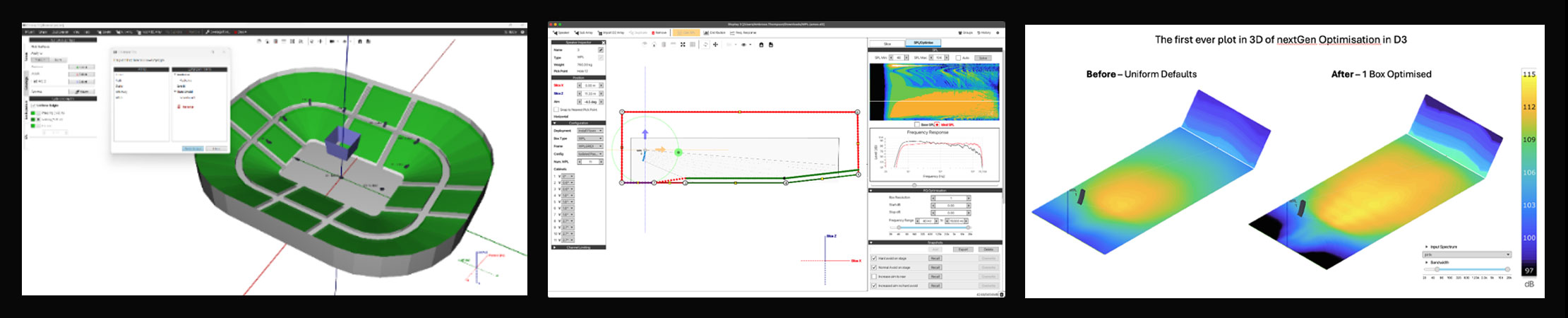The height and width of the screenshot is (318, 1568).
Task: Select the pan move arrows tool
Action: [x=715, y=45]
